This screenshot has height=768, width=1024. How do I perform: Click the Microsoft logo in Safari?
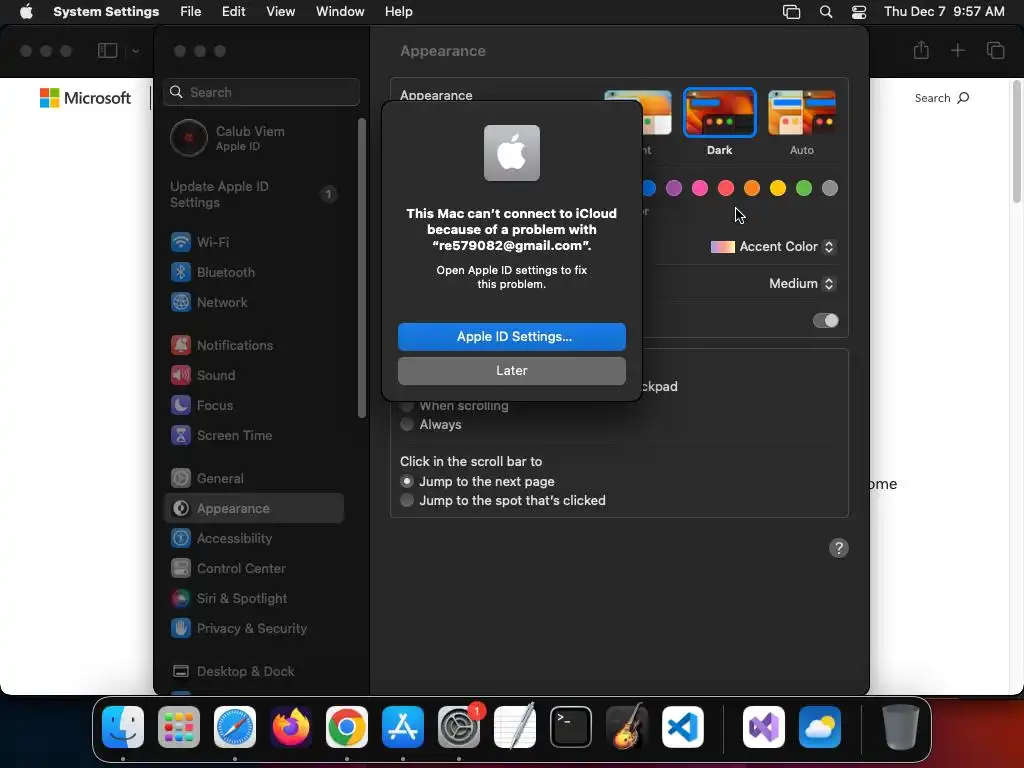coord(85,98)
